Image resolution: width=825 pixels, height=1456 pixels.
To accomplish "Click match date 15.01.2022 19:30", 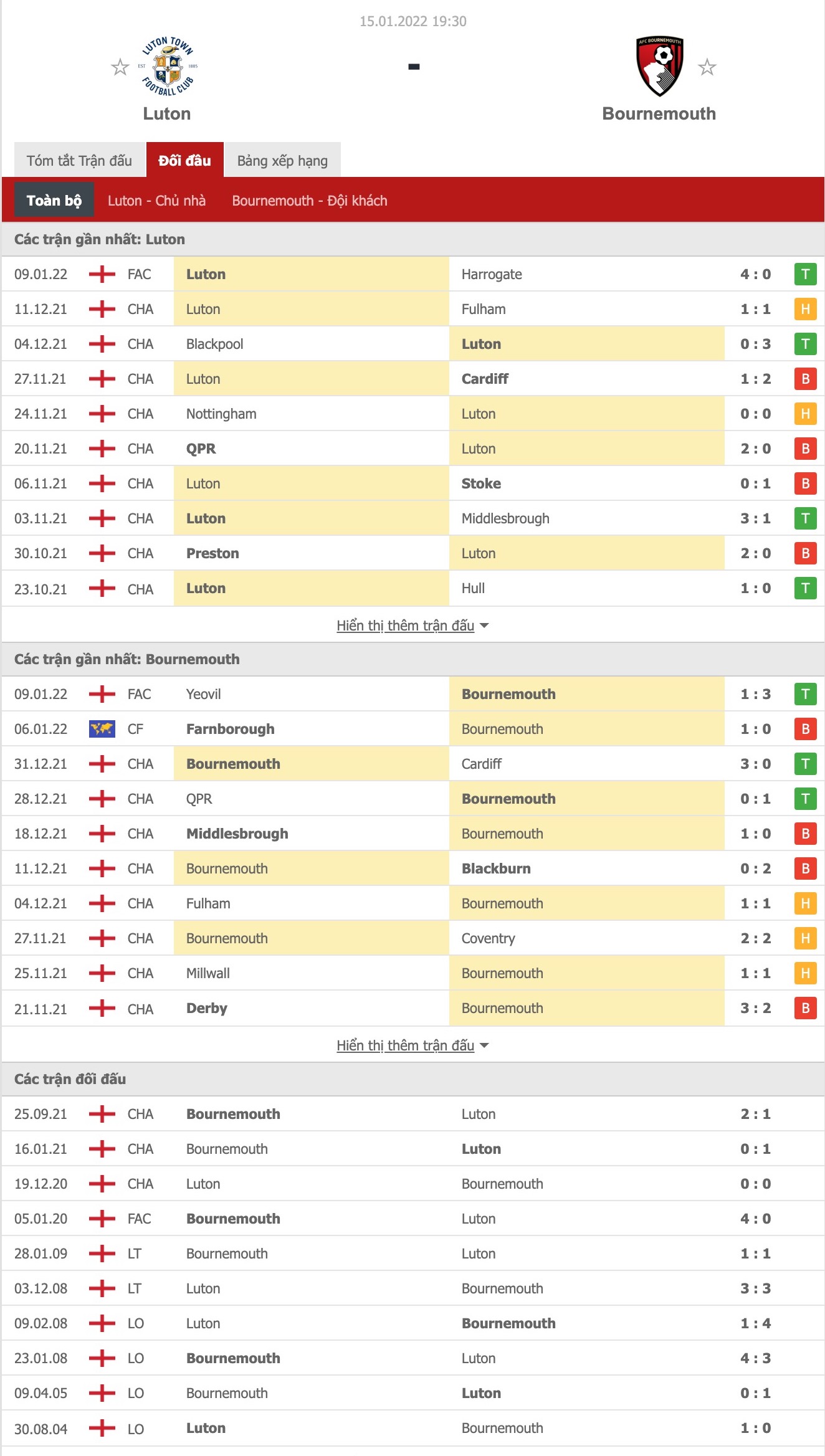I will [x=412, y=21].
